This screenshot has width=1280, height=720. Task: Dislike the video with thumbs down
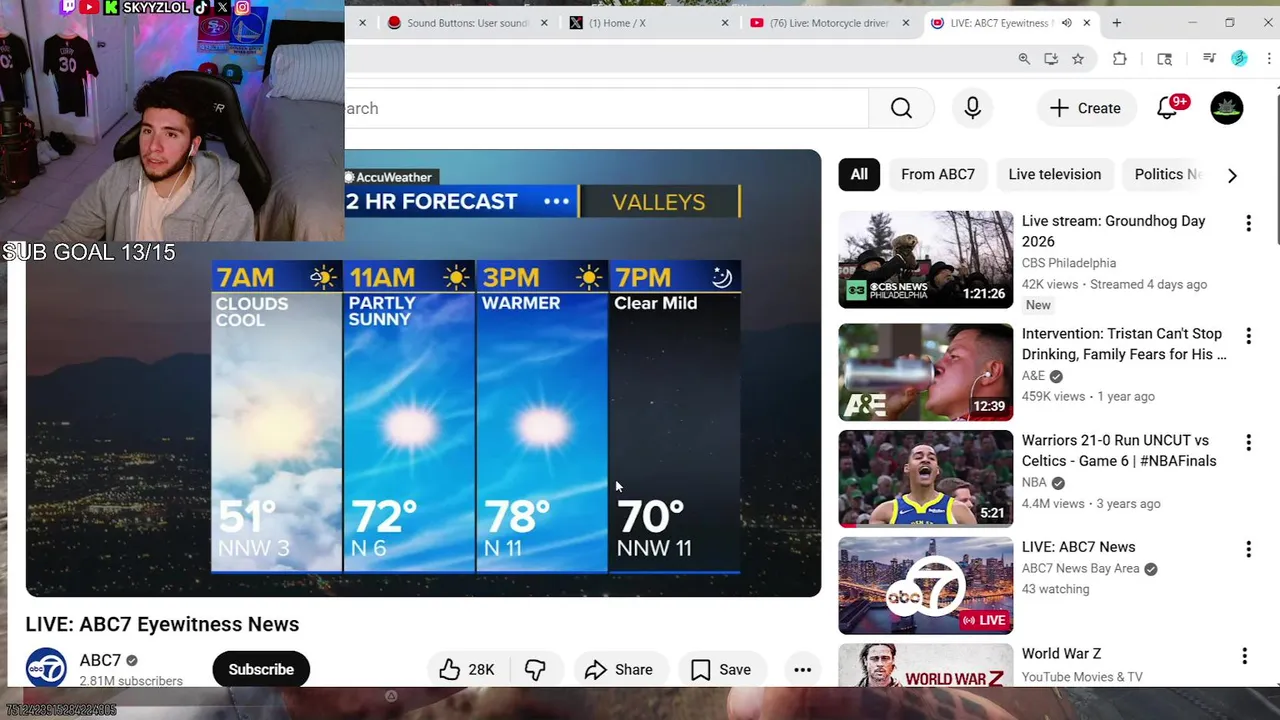535,670
